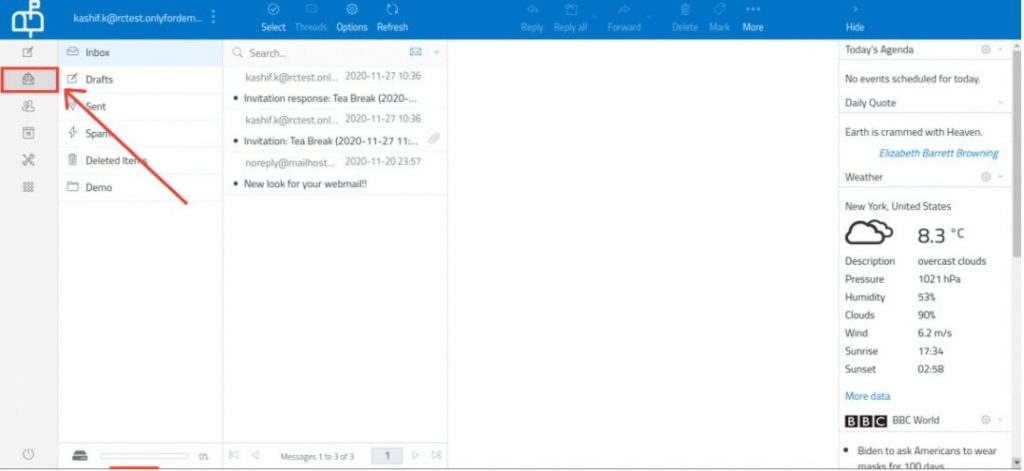1024x471 pixels.
Task: Open Options gear in toolbar
Action: click(x=351, y=17)
